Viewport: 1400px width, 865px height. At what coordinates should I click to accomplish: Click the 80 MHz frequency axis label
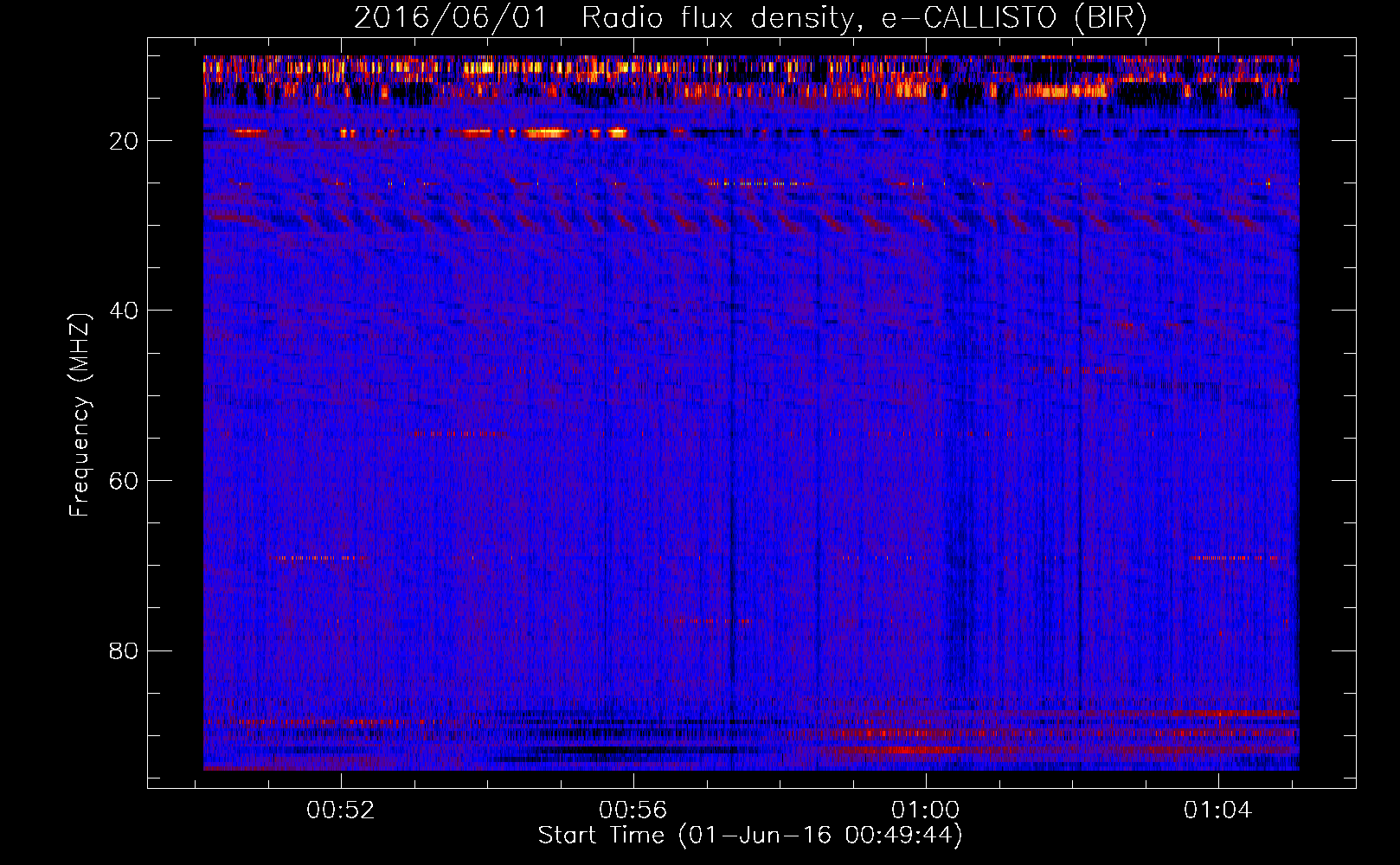point(124,650)
